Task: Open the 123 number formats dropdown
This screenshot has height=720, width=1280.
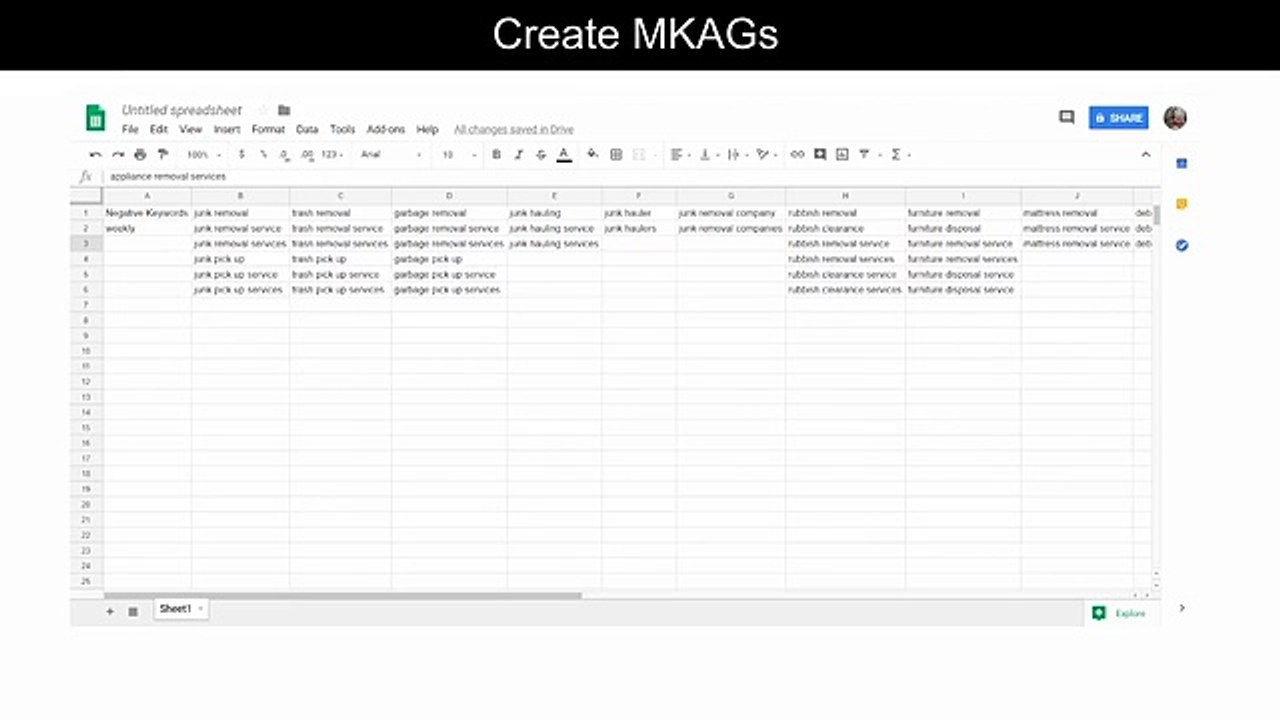Action: pyautogui.click(x=332, y=155)
